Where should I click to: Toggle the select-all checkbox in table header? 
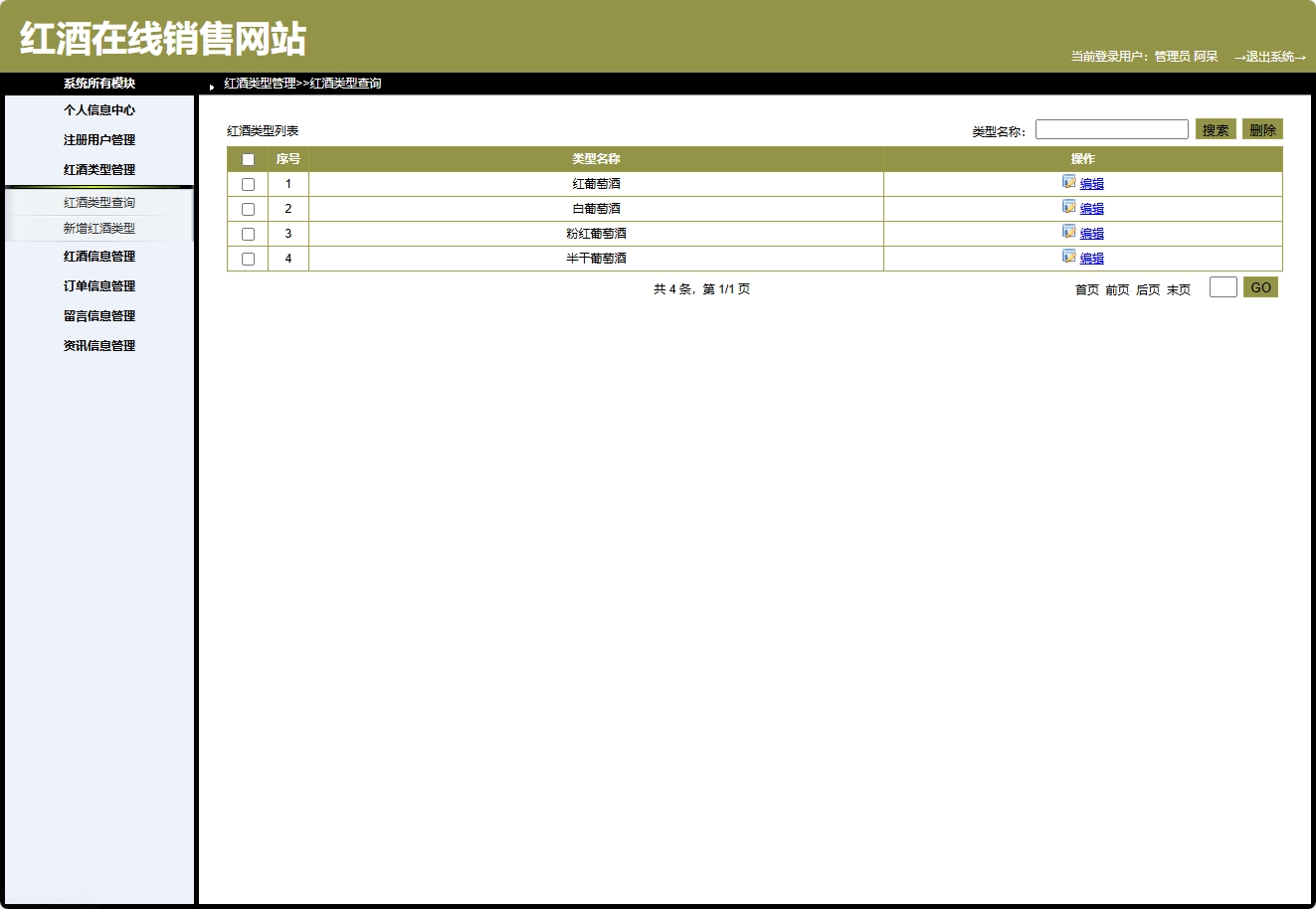(x=248, y=158)
